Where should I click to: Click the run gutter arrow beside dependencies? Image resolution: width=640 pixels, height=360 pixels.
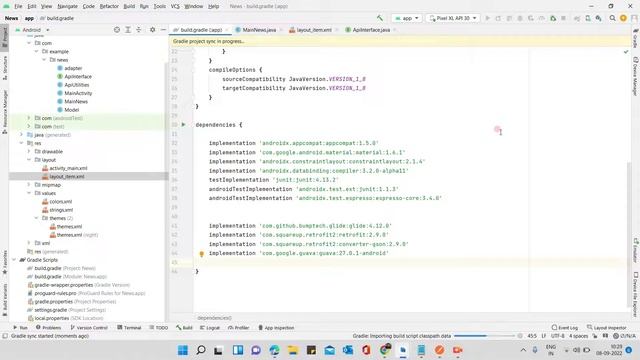[x=183, y=124]
